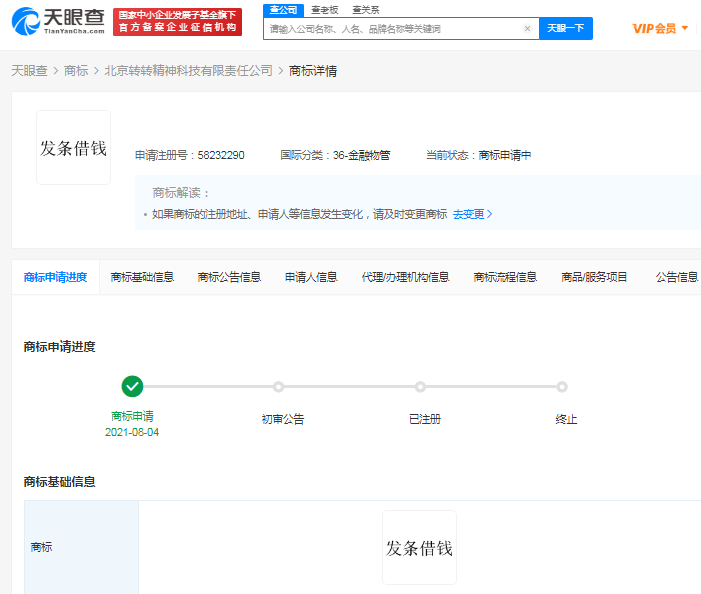This screenshot has height=594, width=701.
Task: Click the 商标基础信息 section heading
Action: click(x=59, y=481)
